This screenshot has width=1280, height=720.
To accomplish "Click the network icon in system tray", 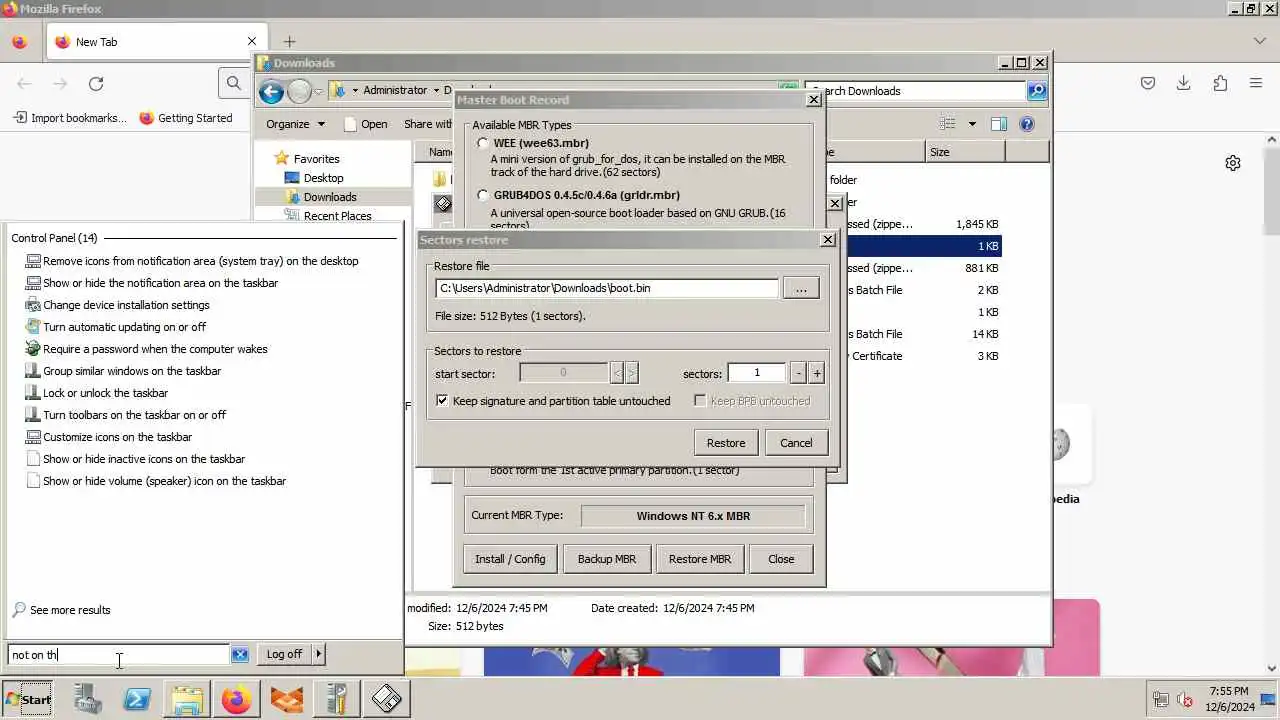I will pyautogui.click(x=1161, y=700).
